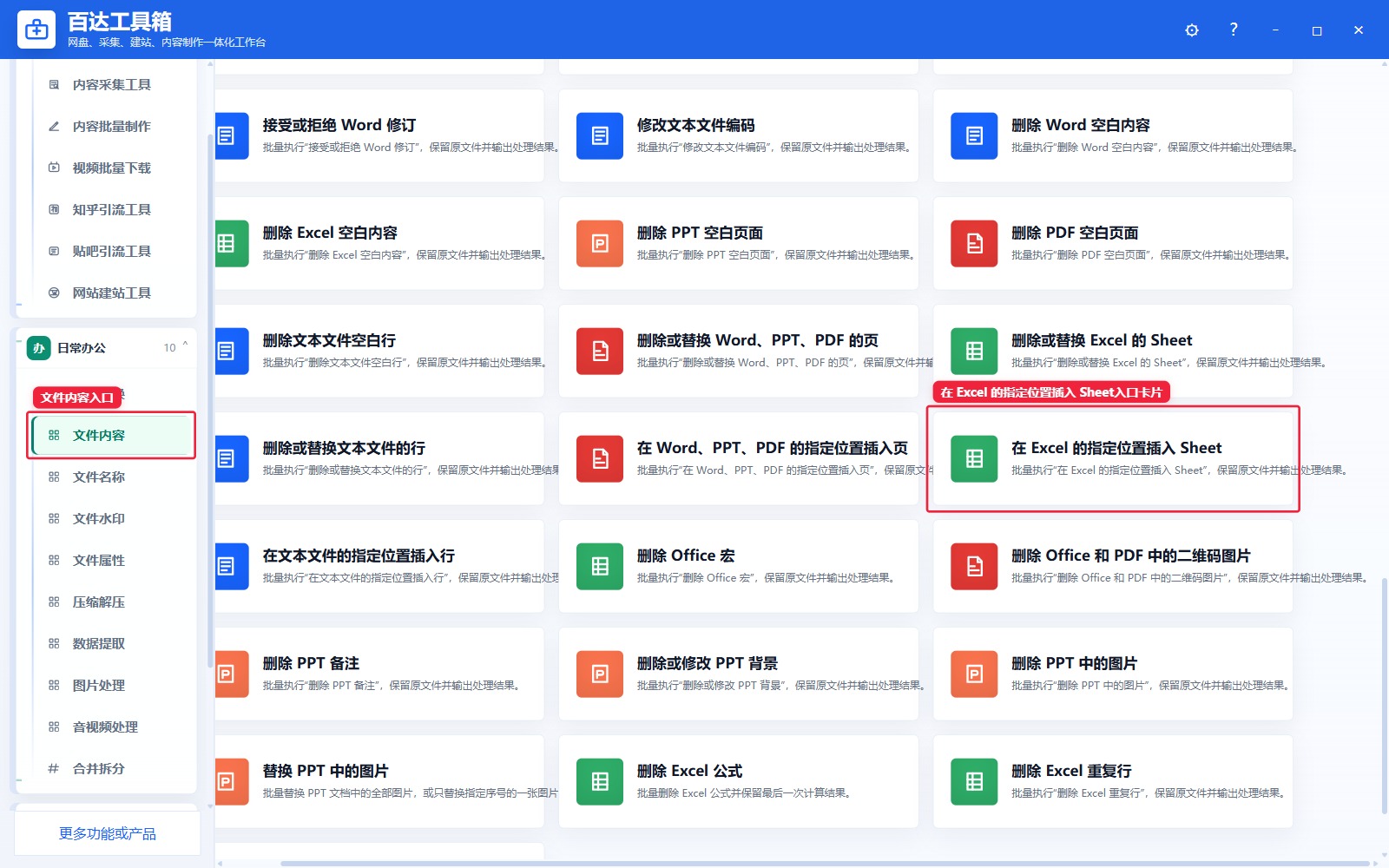The image size is (1389, 868).
Task: Click the orange icon for 删除或修改 PPT 背景
Action: tap(600, 674)
